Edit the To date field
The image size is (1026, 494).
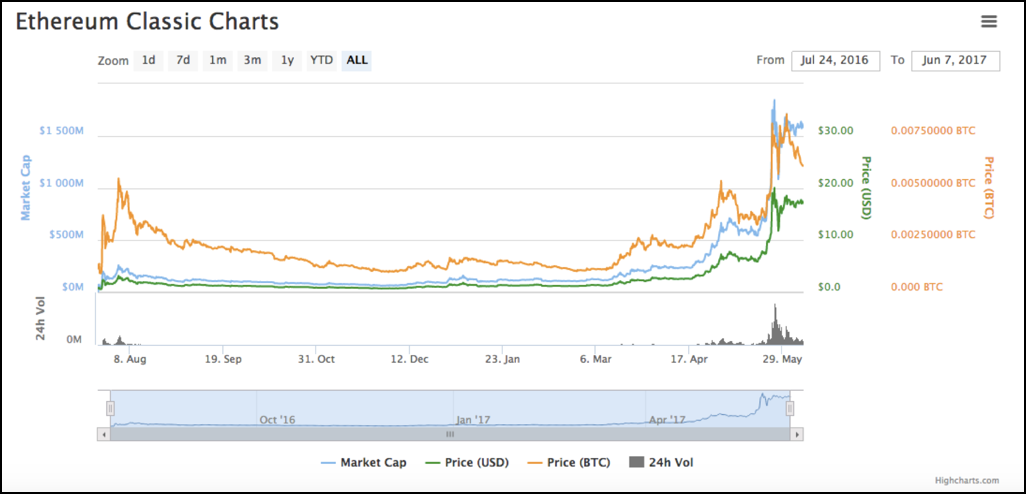[955, 60]
